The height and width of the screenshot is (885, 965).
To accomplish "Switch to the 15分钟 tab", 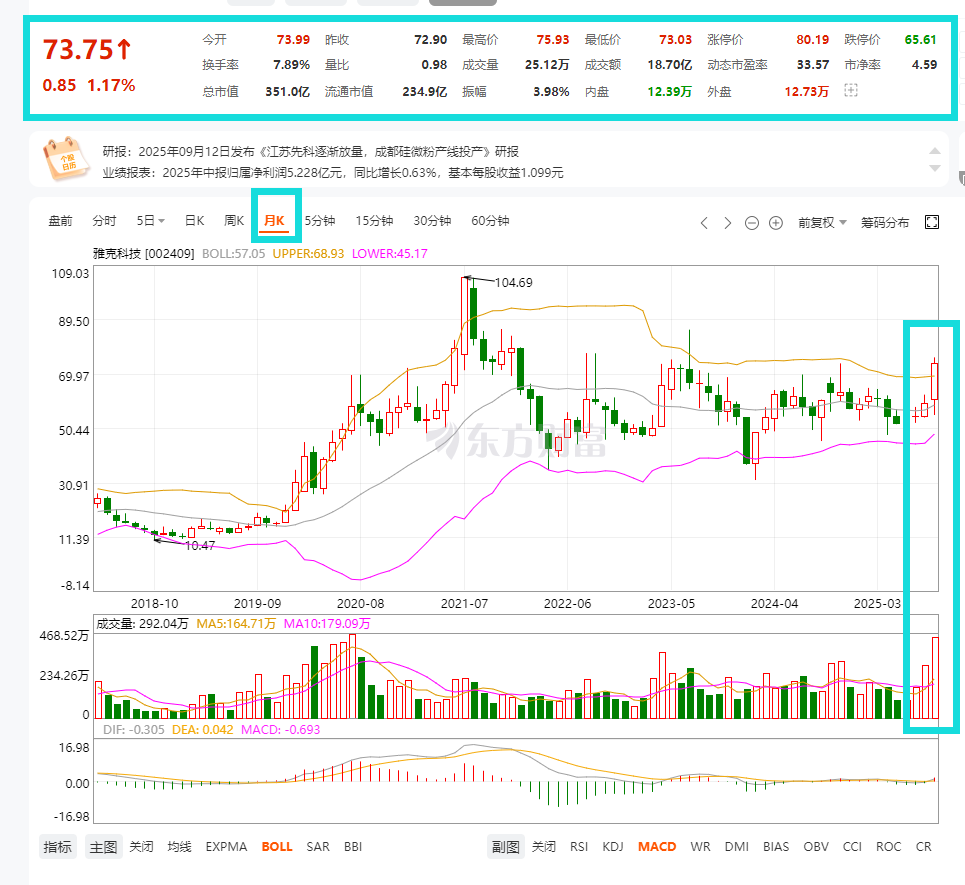I will (374, 221).
